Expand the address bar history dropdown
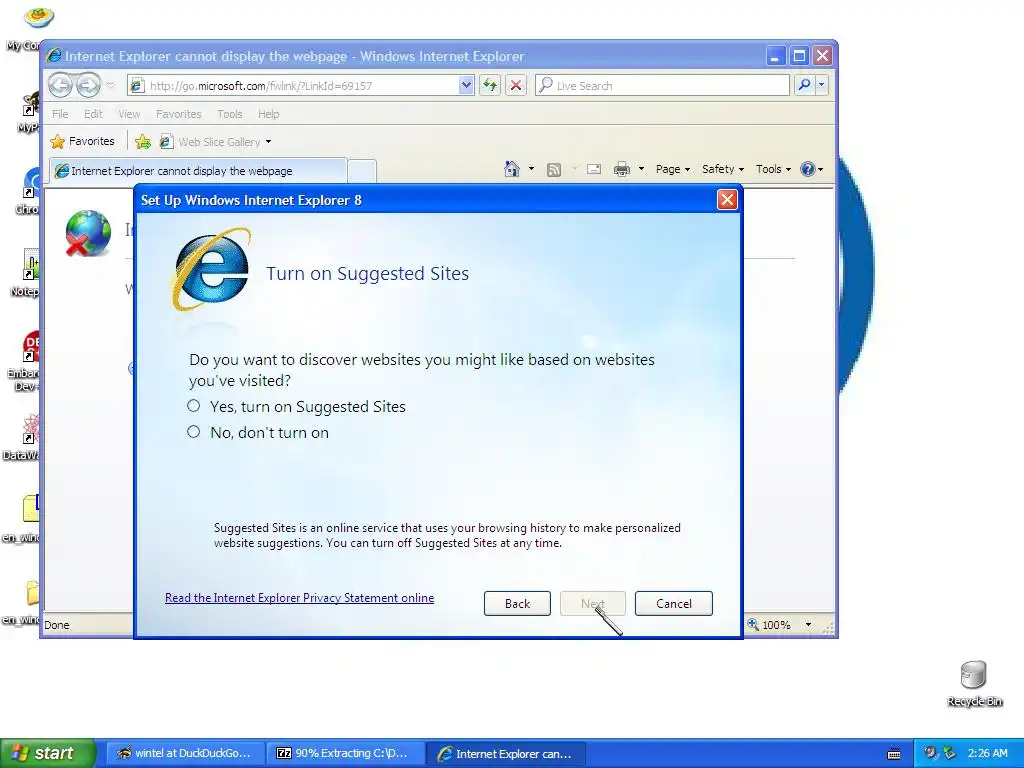1024x768 pixels. (x=466, y=86)
